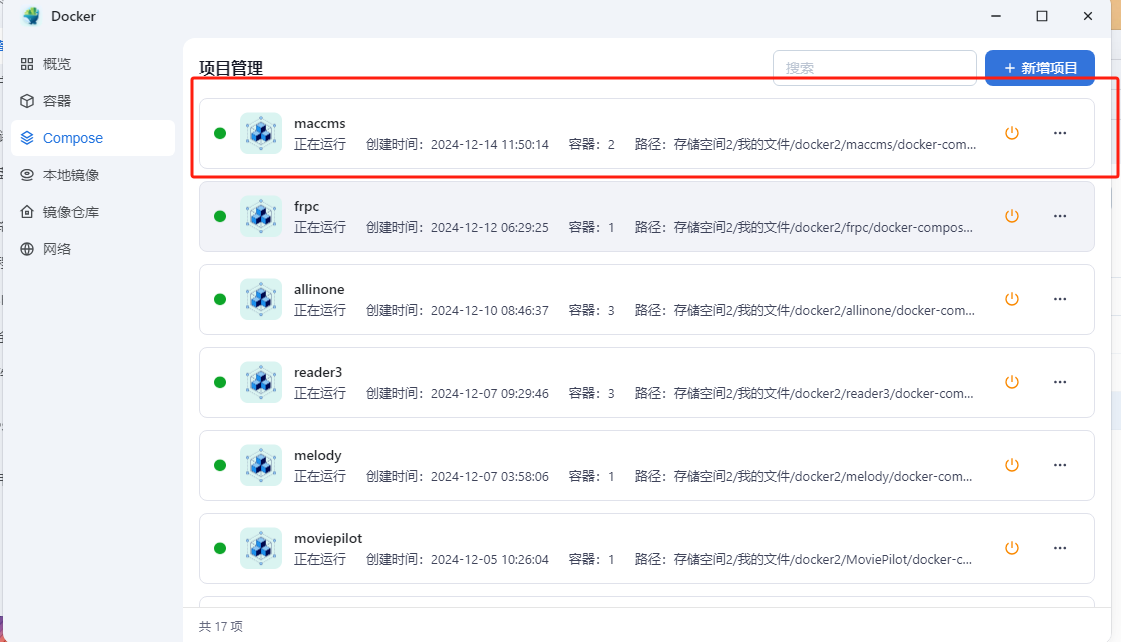Click creation time 2024-12-10 08:46:37
Viewport: 1121px width, 642px height.
pos(490,310)
